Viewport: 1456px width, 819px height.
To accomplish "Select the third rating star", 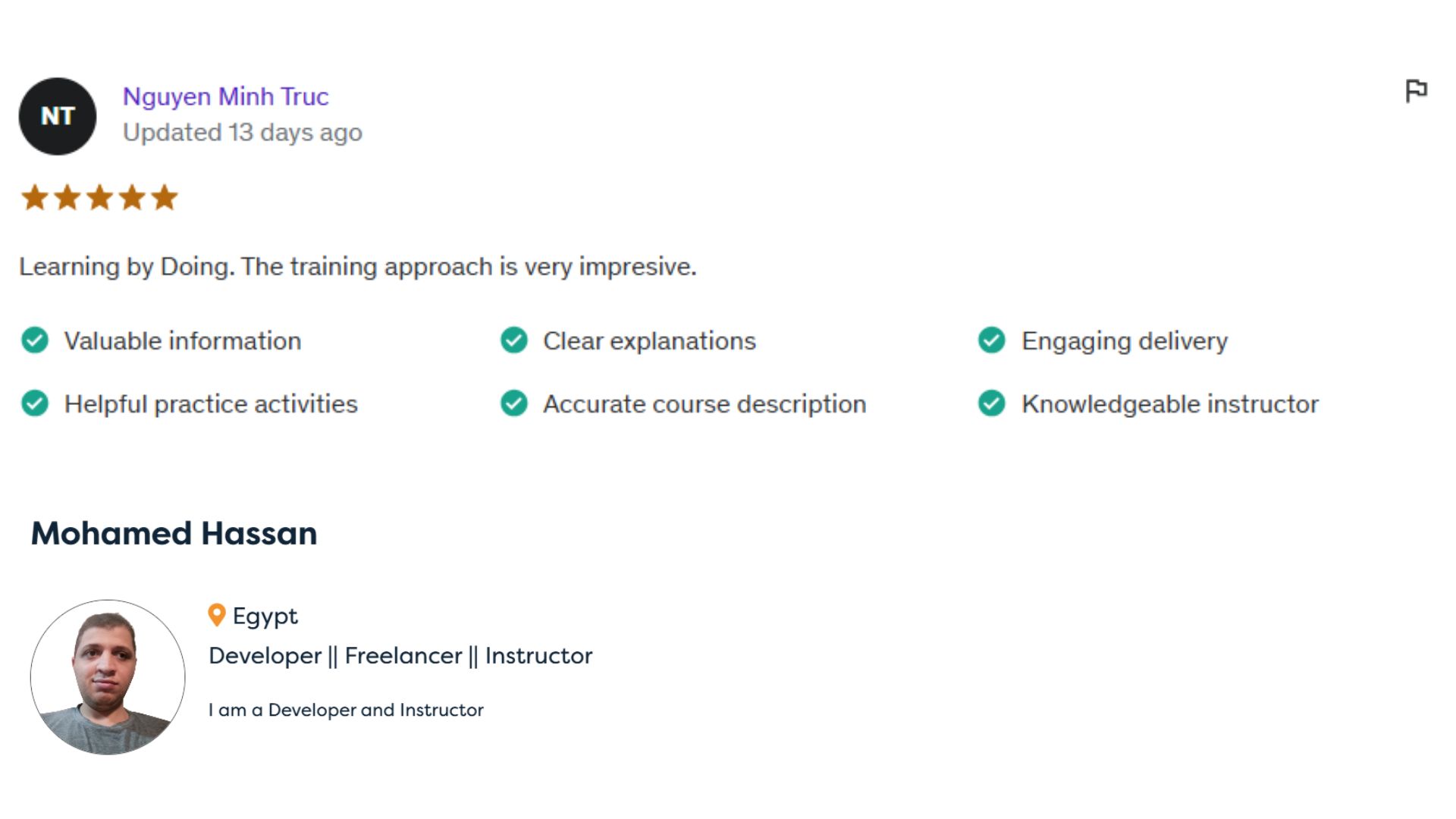I will point(99,198).
